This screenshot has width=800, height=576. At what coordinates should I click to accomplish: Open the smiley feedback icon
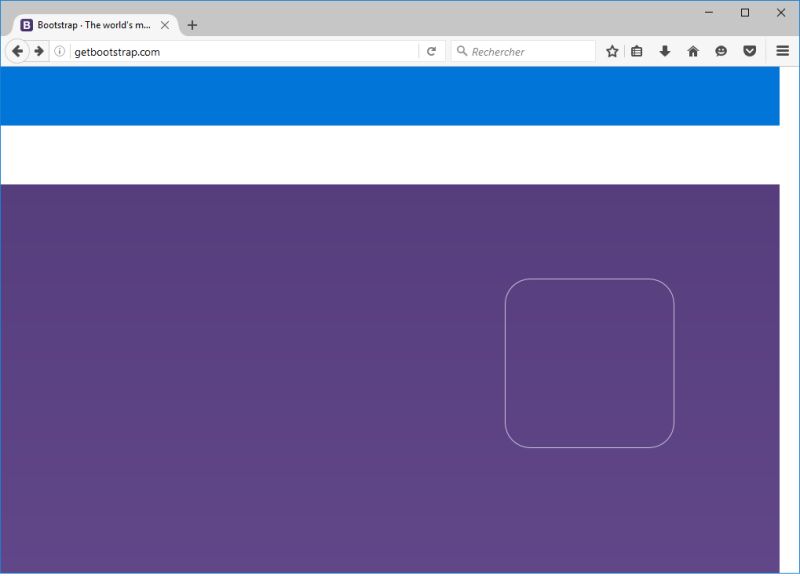722,51
